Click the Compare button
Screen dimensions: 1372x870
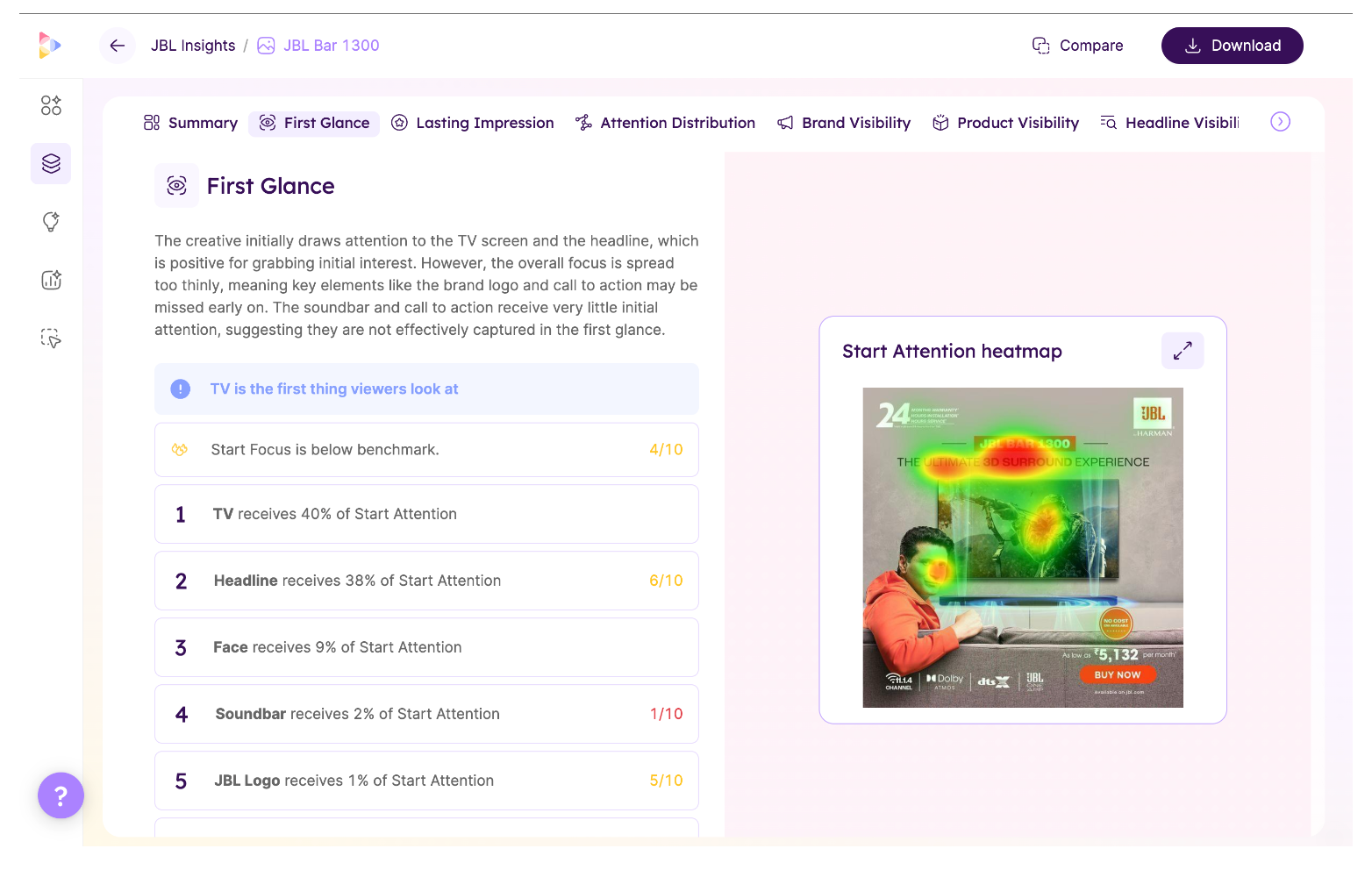click(x=1078, y=46)
